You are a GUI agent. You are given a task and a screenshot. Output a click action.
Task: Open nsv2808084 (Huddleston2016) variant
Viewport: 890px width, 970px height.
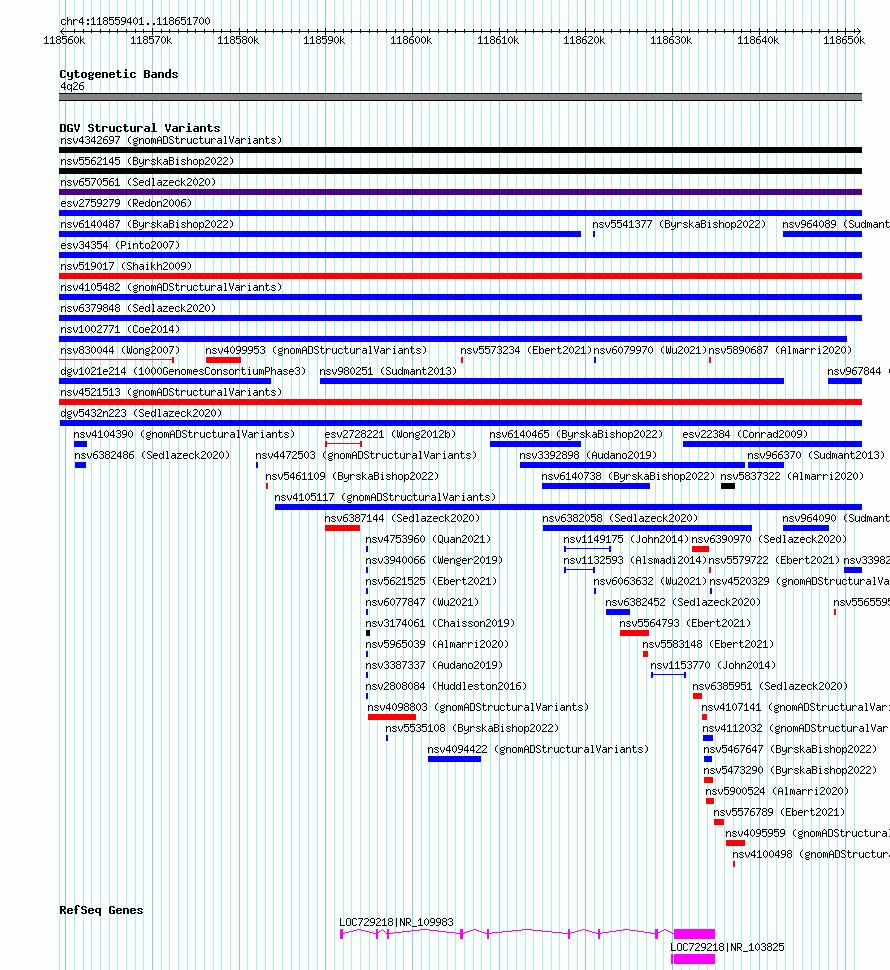446,687
